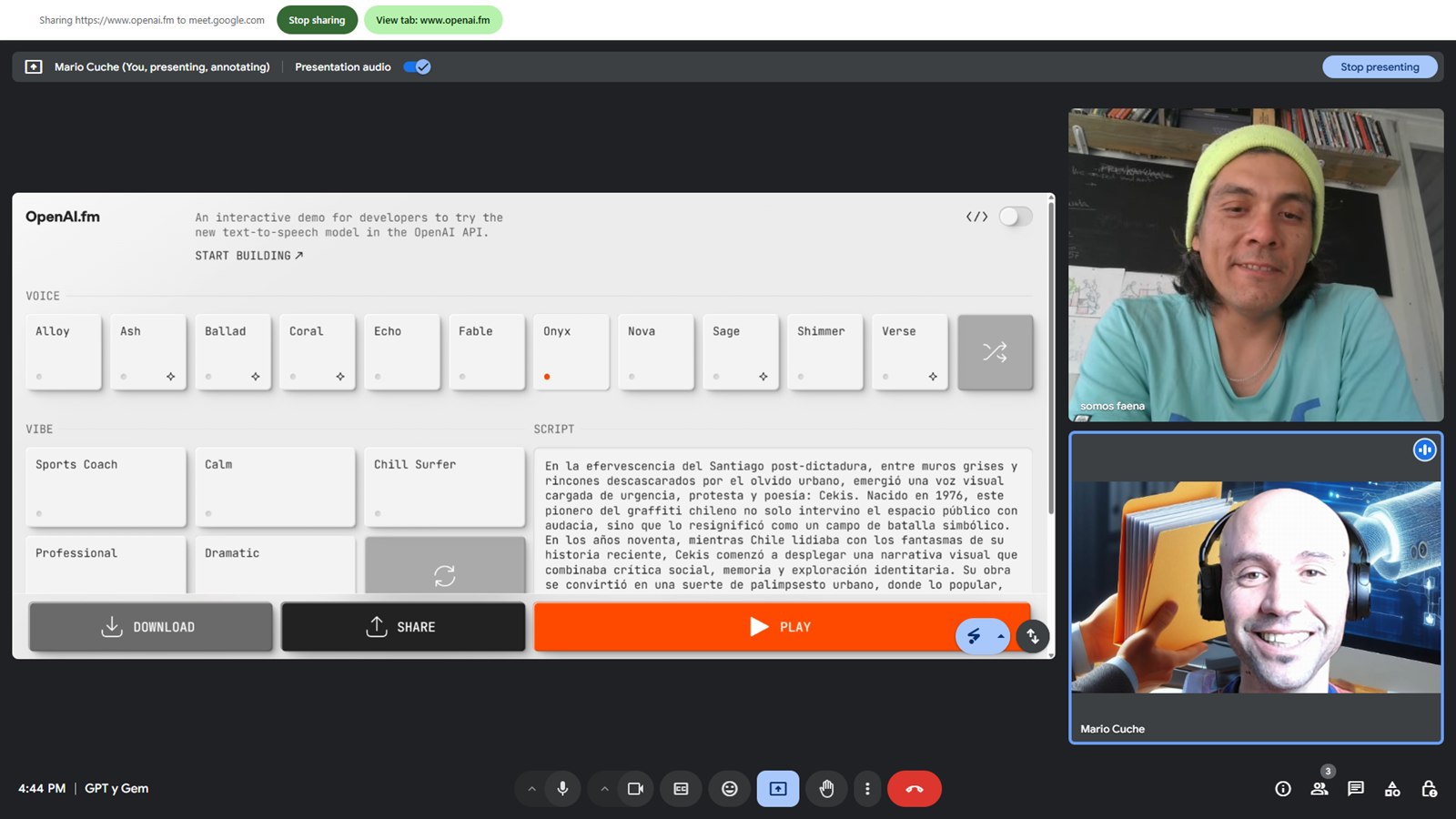
Task: Click the round arrow button beside annotation tools
Action: (1033, 636)
